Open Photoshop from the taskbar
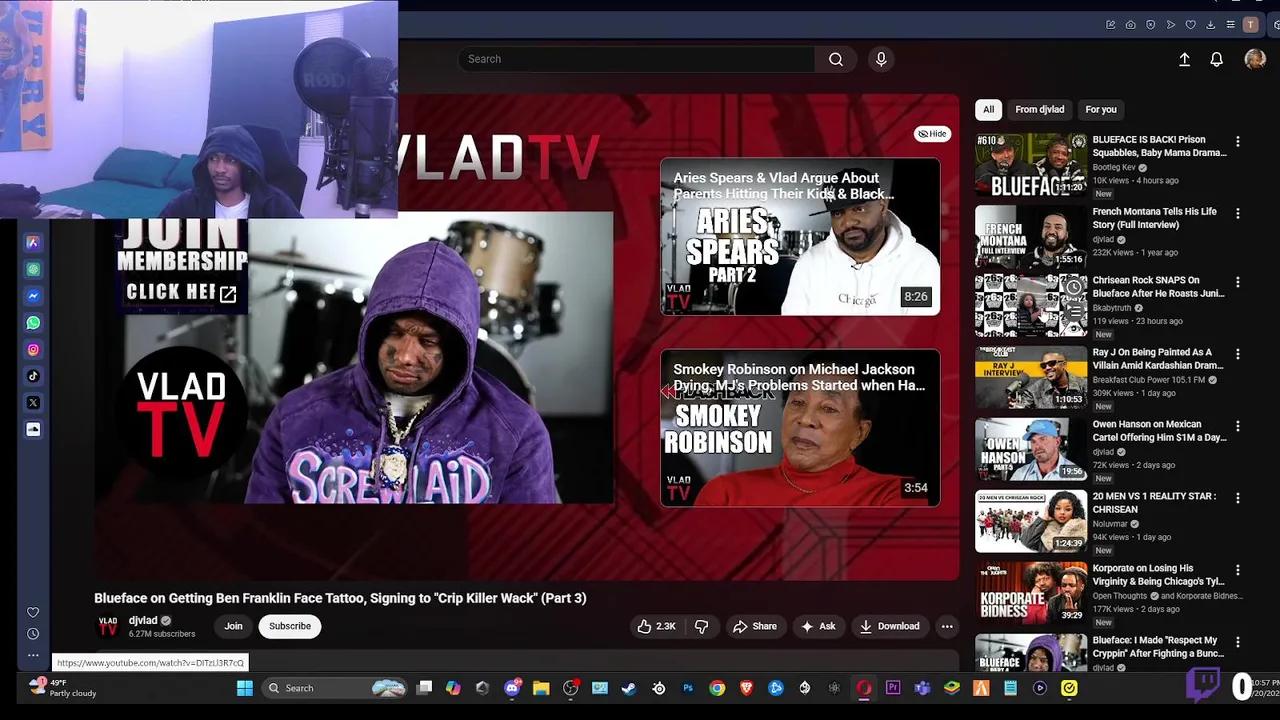 (x=688, y=688)
